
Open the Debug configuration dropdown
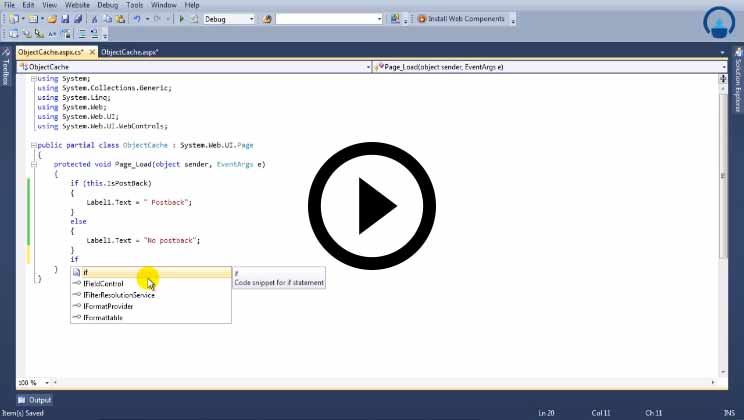click(x=249, y=19)
